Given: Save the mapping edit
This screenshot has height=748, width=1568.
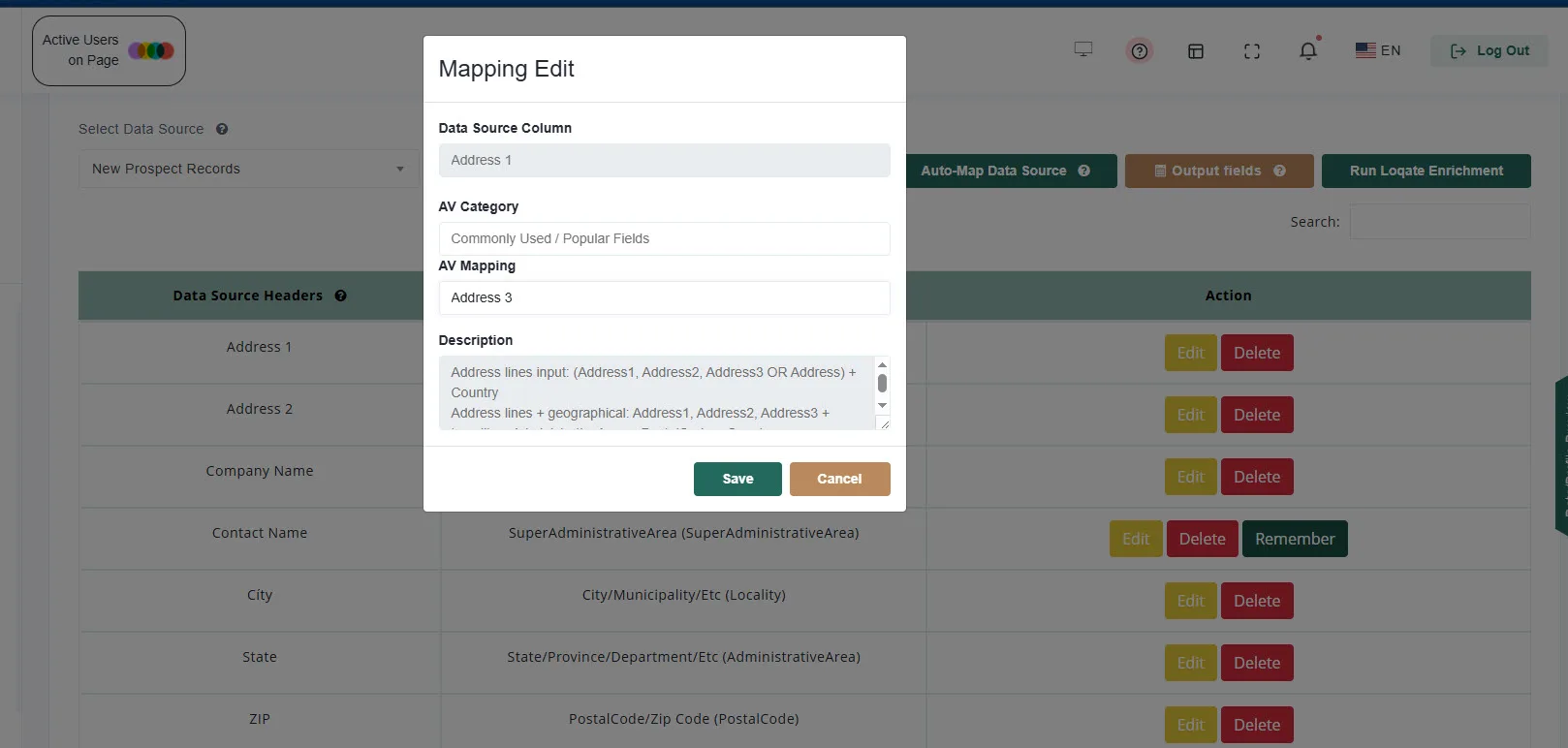Looking at the screenshot, I should coord(737,479).
